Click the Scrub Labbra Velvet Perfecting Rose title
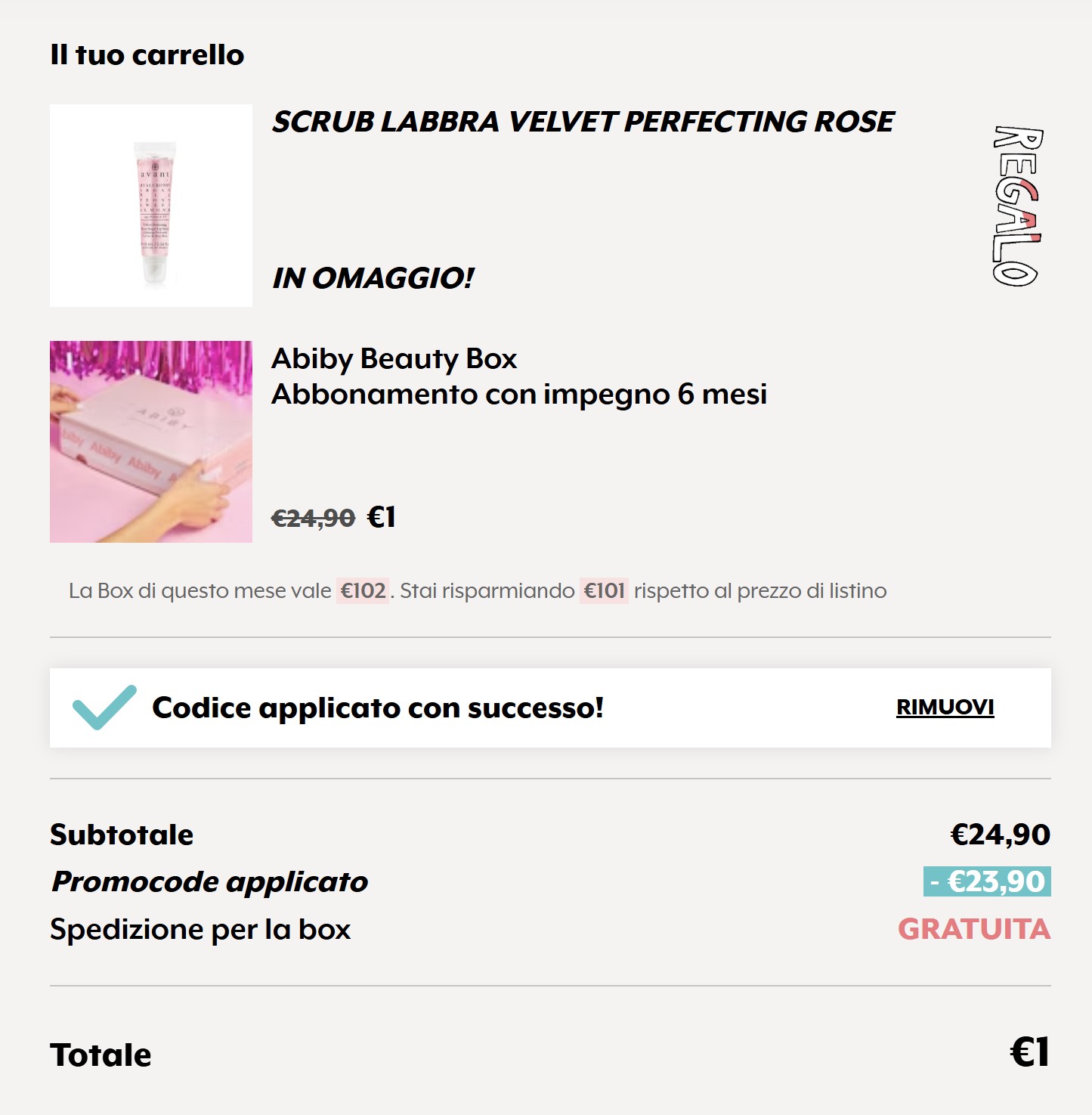This screenshot has width=1092, height=1115. click(583, 122)
